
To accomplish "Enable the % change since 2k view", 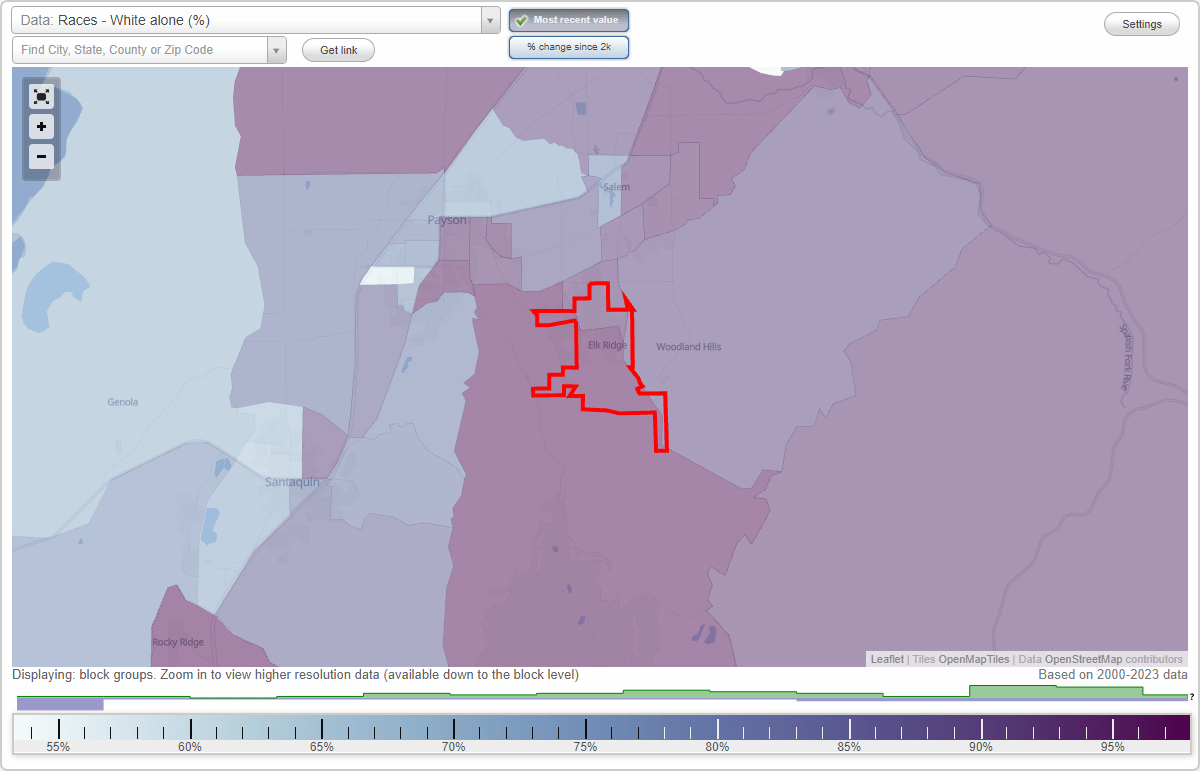I will 569,46.
